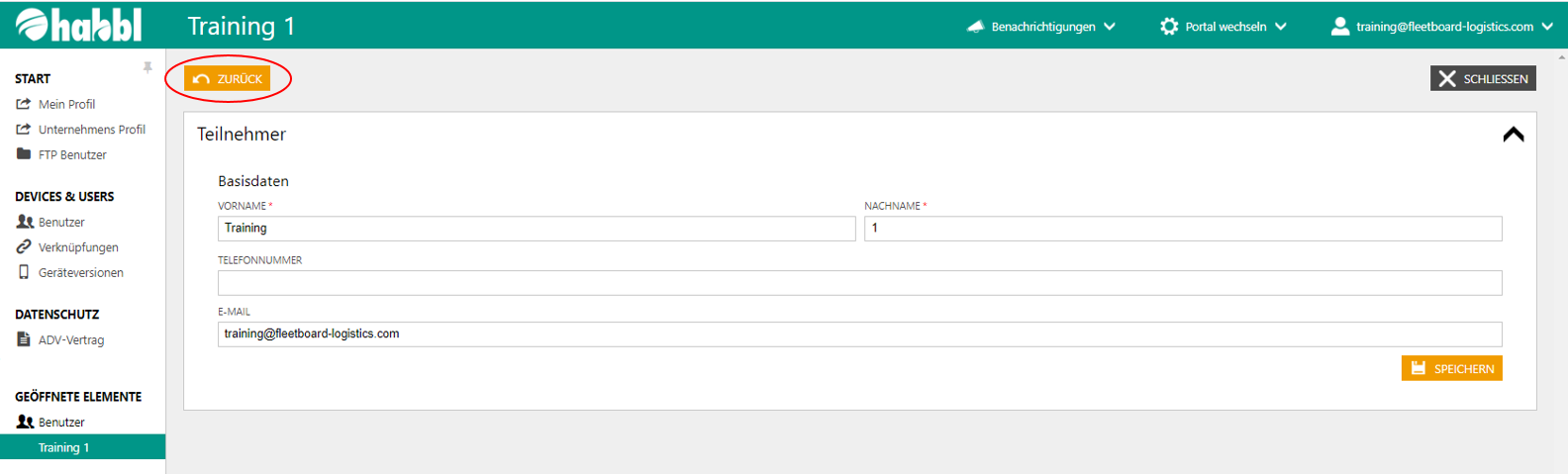Save changes with the Speichern button
Screen dimensions: 1568x474
[x=1451, y=368]
